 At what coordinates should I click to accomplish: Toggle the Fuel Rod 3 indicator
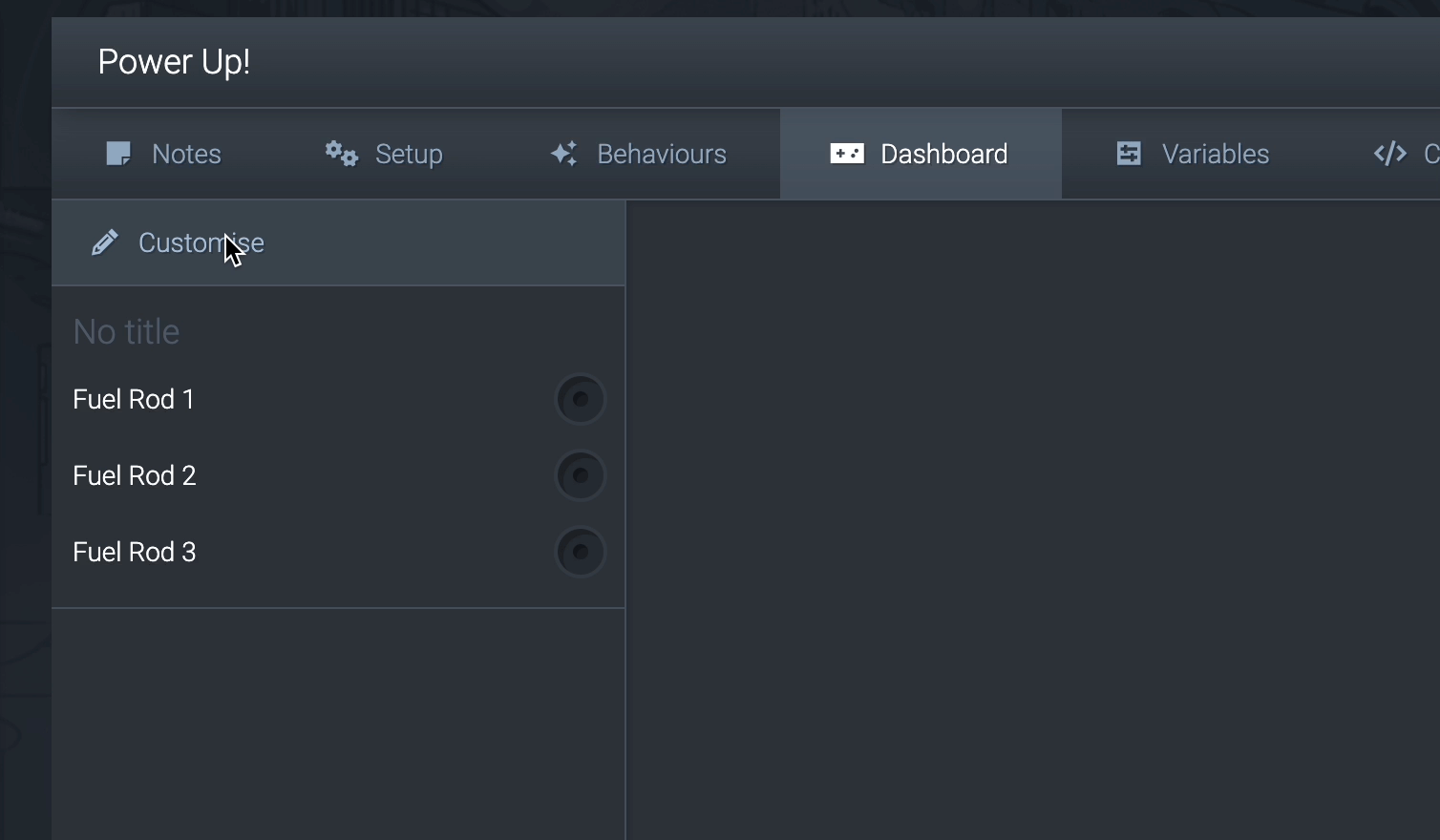point(580,552)
